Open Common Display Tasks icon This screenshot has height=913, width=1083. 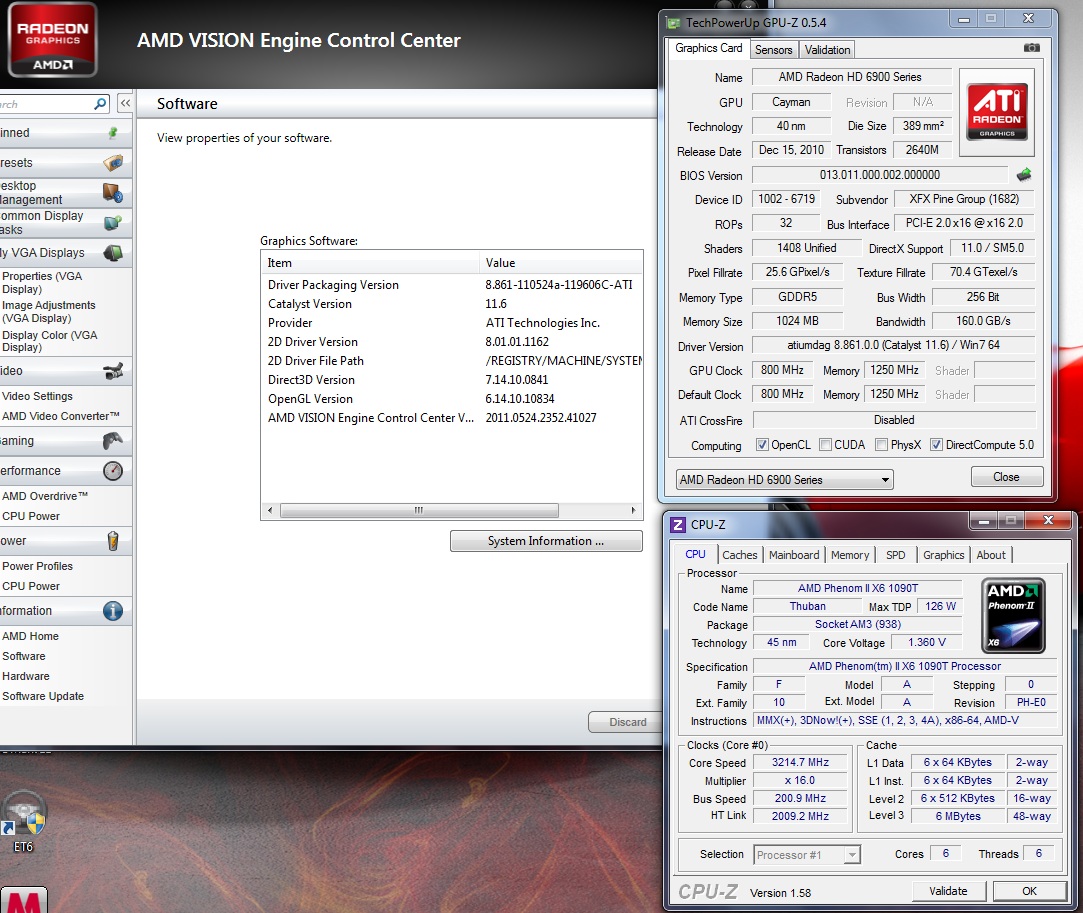[x=113, y=223]
